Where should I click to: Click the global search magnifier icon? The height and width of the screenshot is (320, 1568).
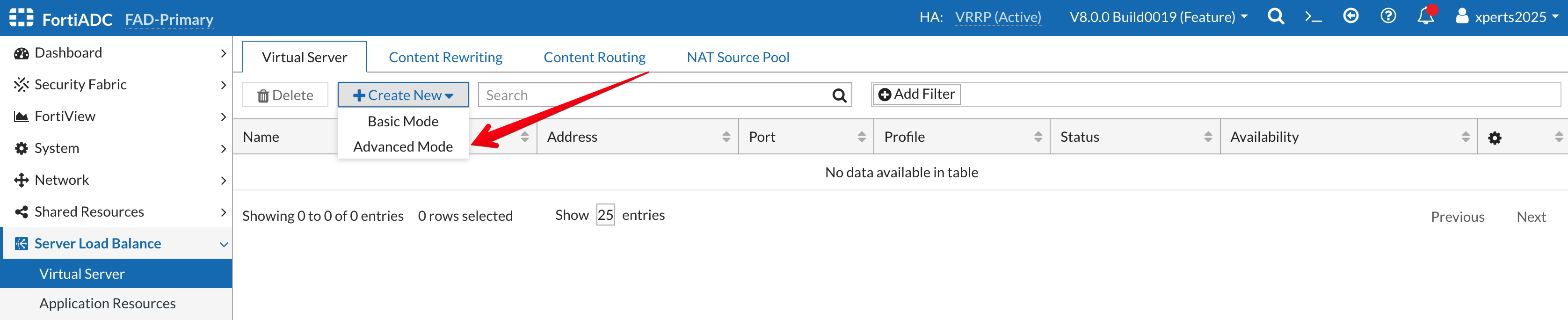click(x=1275, y=17)
